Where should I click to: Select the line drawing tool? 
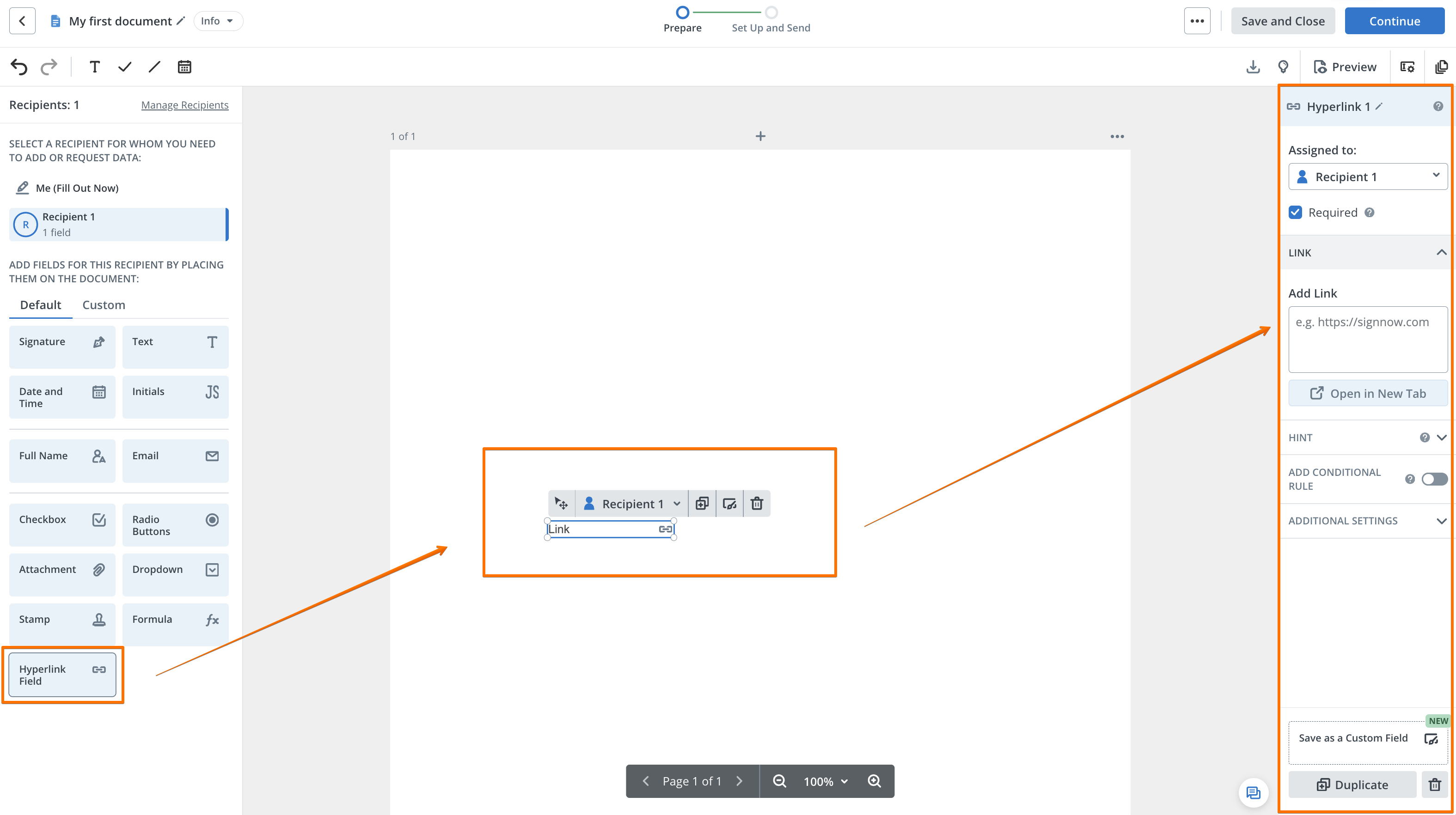point(154,67)
